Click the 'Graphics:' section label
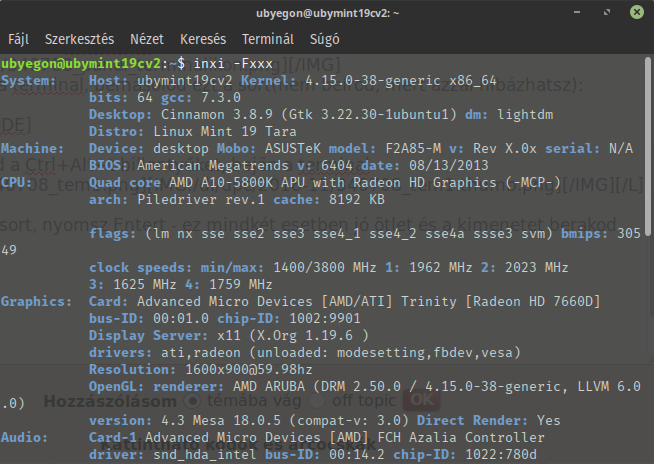The width and height of the screenshot is (654, 464). [x=36, y=301]
